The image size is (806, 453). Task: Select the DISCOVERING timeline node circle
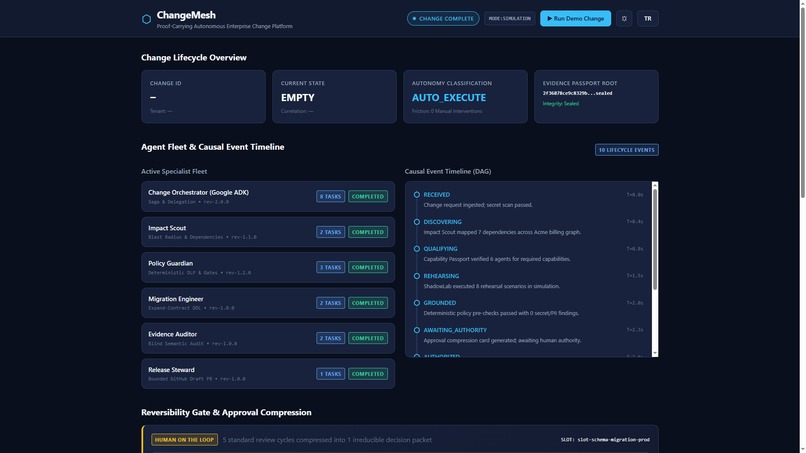pos(417,222)
